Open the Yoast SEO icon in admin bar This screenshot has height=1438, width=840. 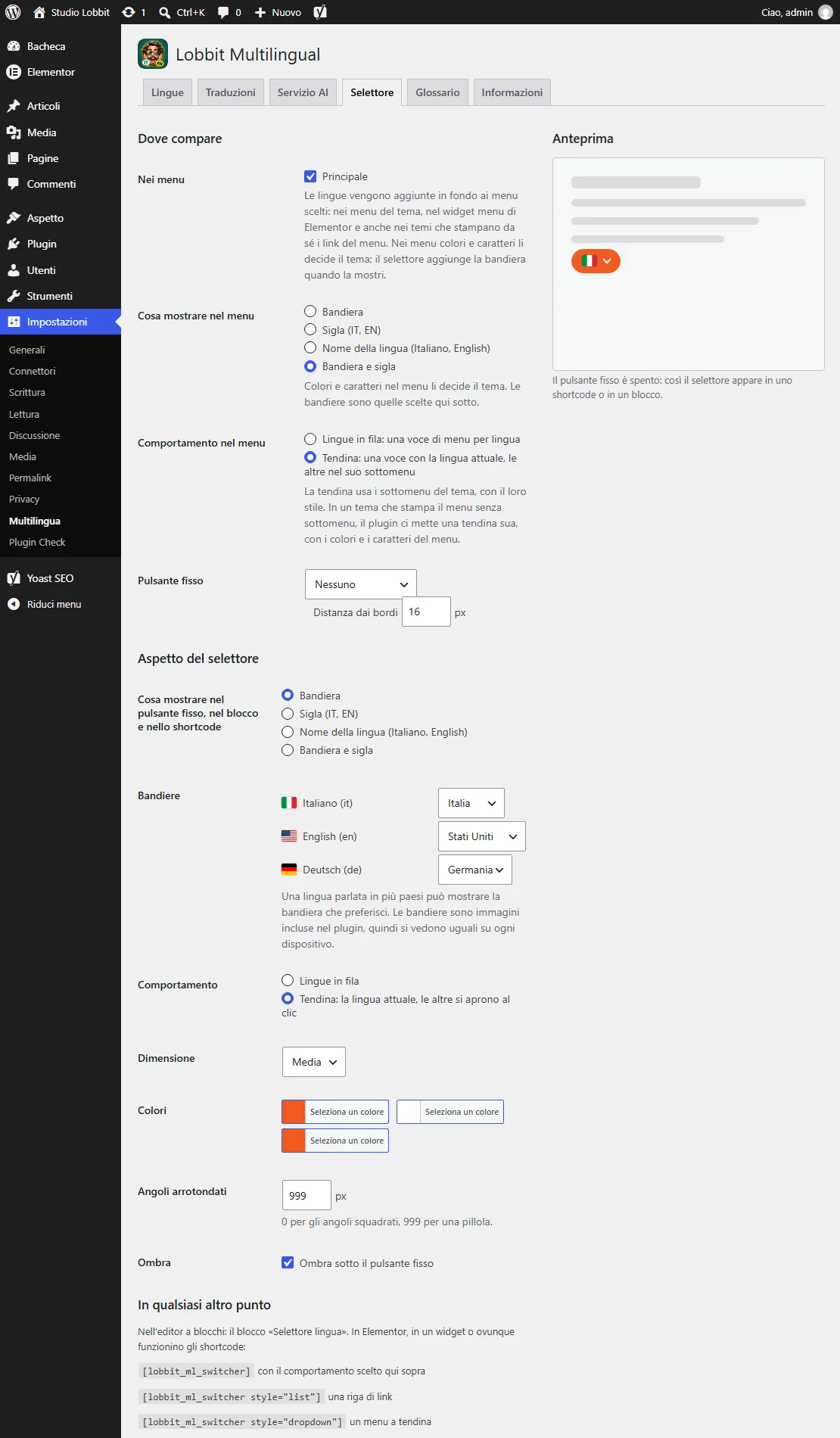(x=320, y=12)
